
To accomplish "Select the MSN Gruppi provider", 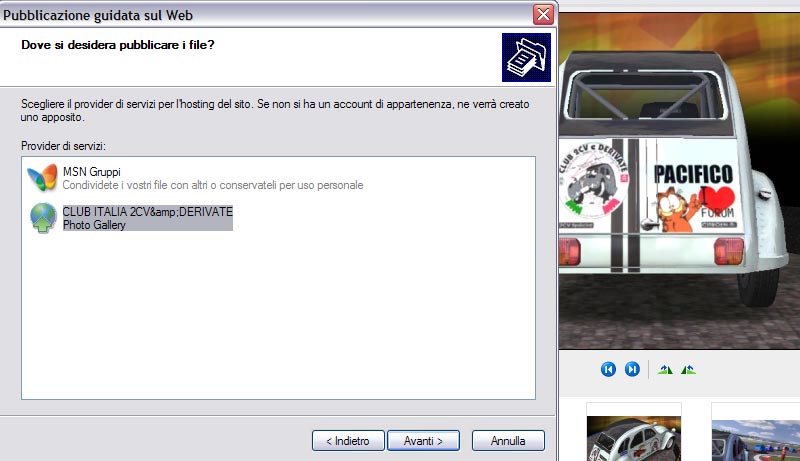I will [x=213, y=178].
